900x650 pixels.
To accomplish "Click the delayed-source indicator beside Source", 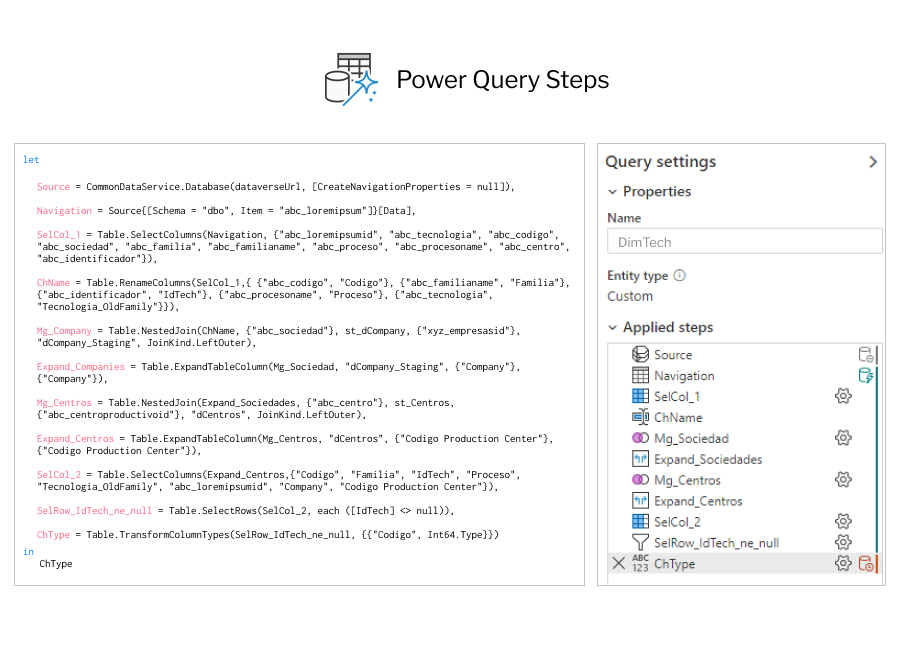I will coord(866,355).
